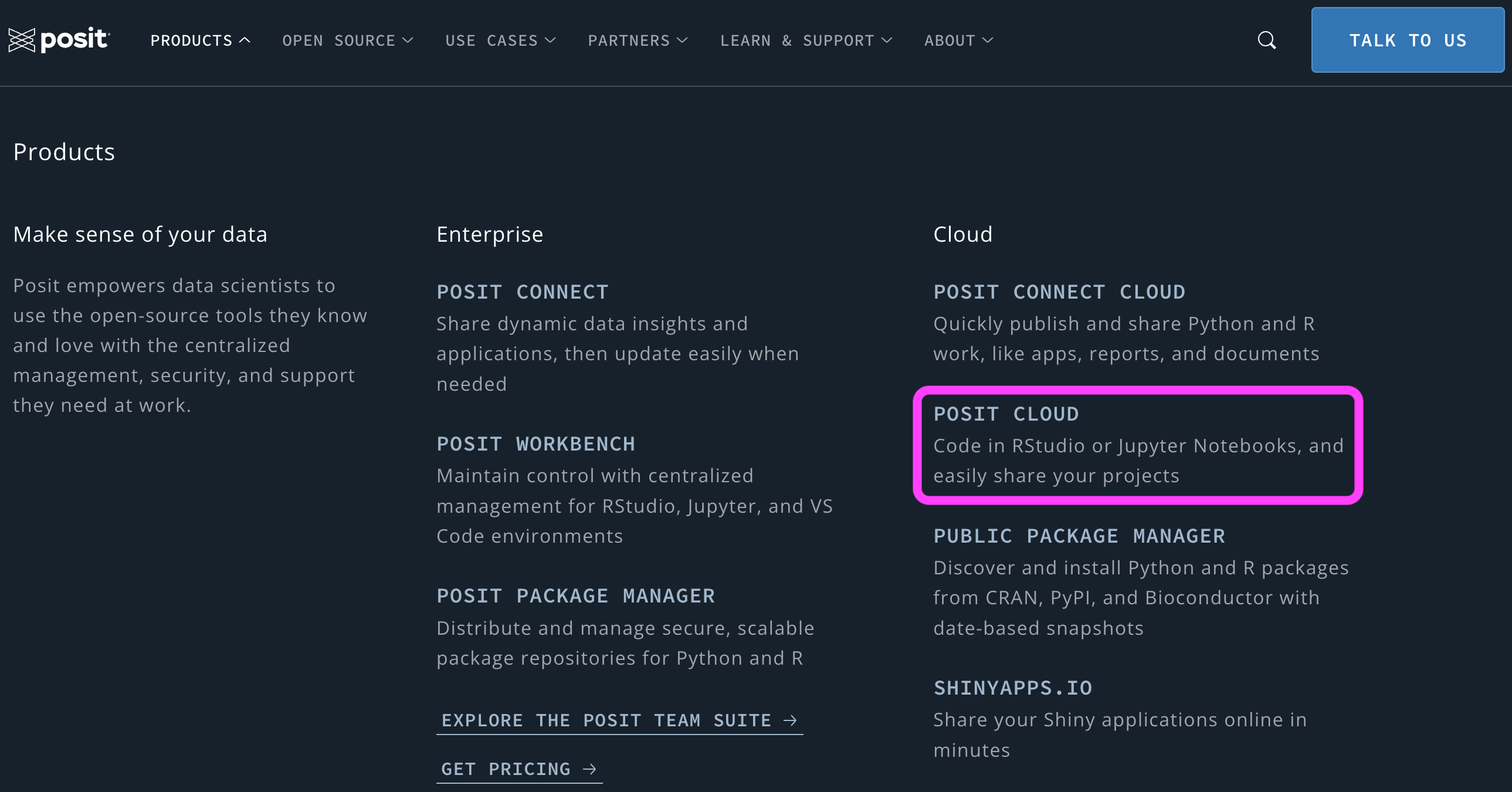
Task: Open the Posit Workbench product link
Action: tap(536, 444)
